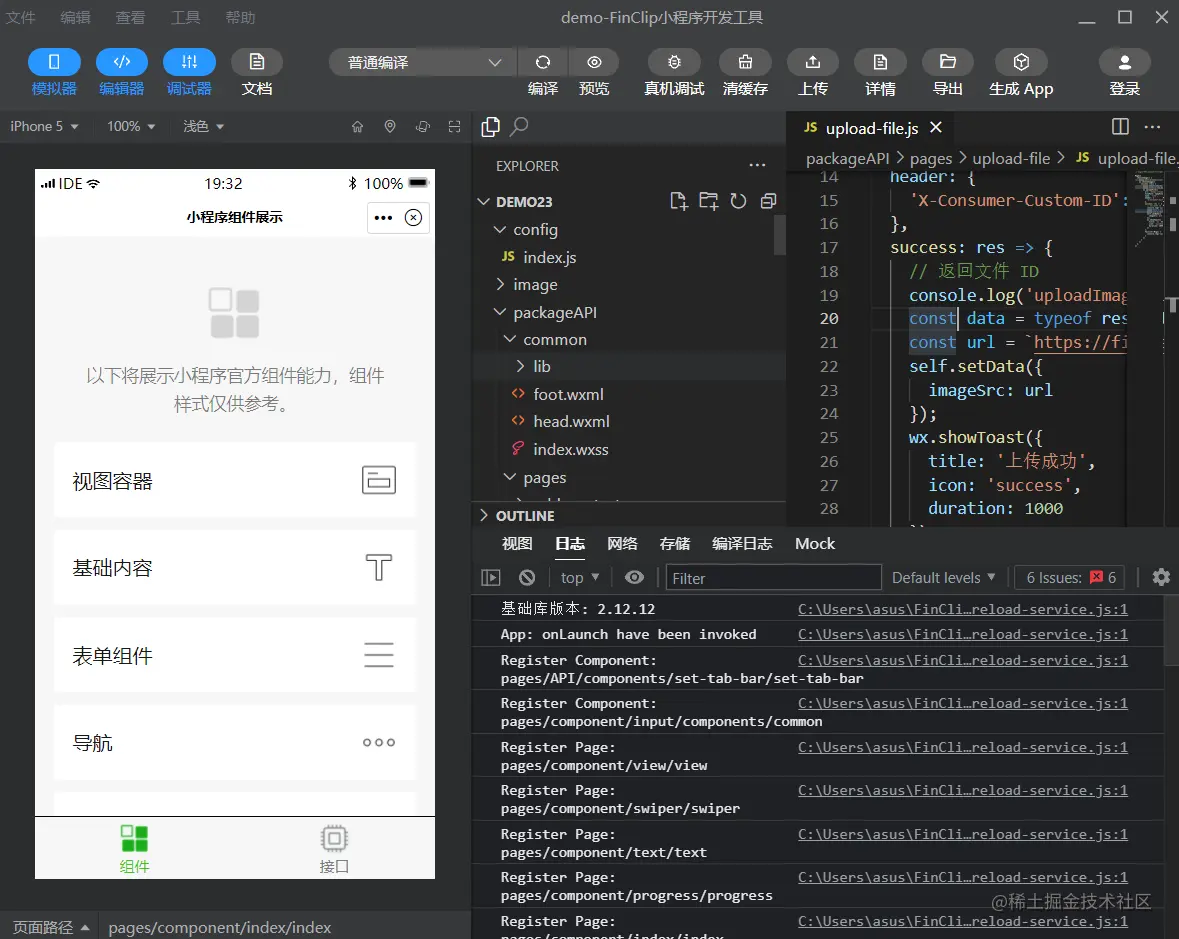Screen dimensions: 1179x939
Task: Open the iPhone 5 device dropdown
Action: pyautogui.click(x=44, y=126)
